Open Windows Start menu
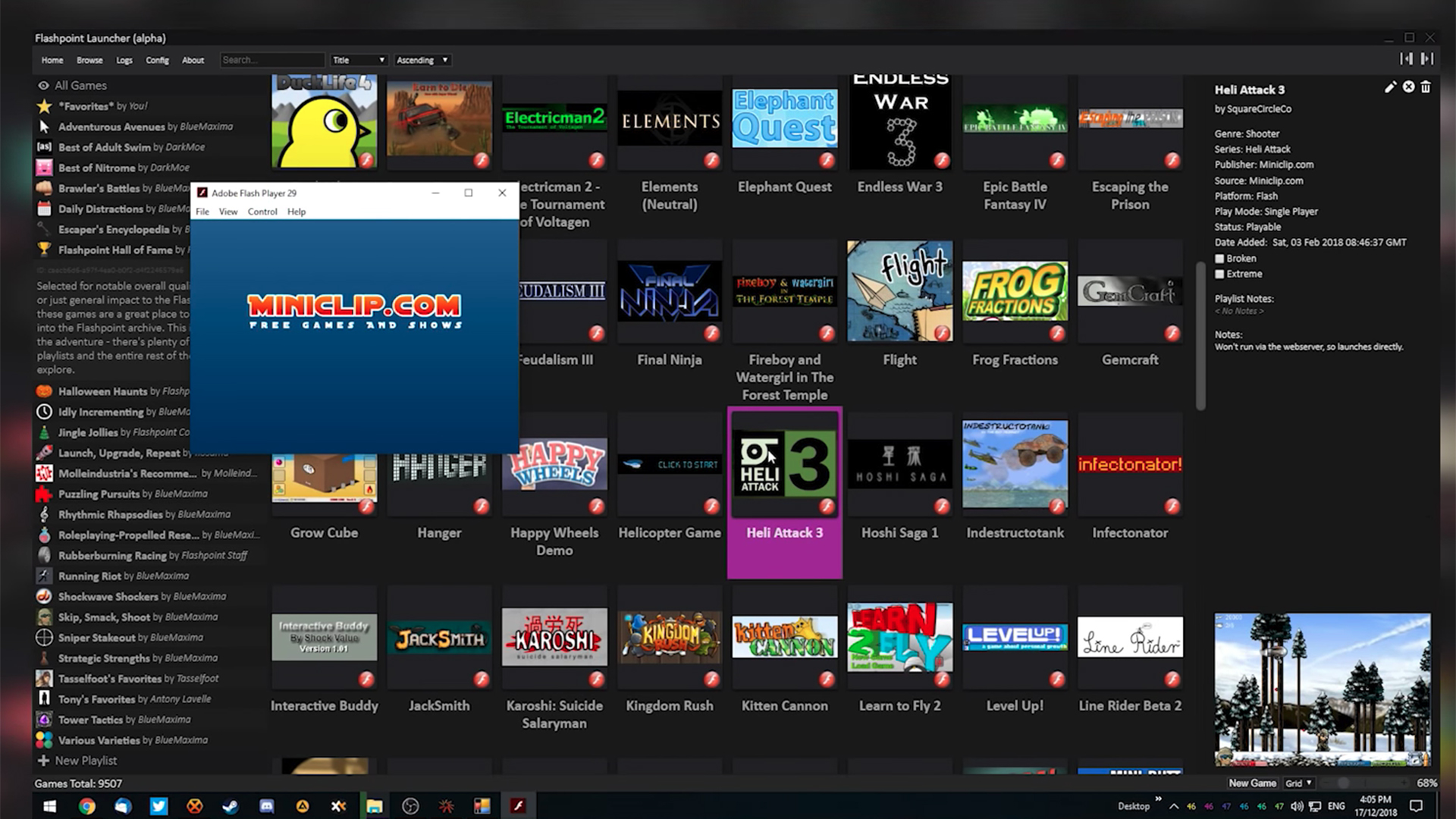Image resolution: width=1456 pixels, height=819 pixels. [50, 806]
